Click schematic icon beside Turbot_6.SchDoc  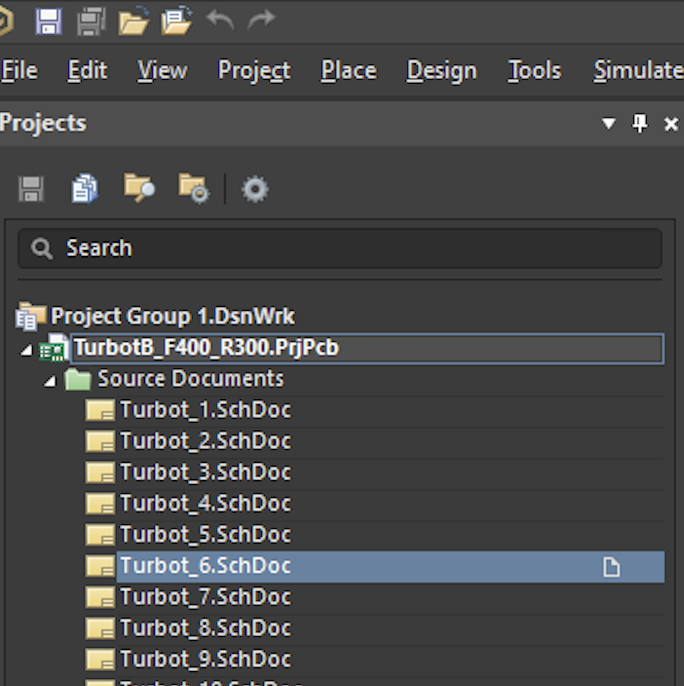click(x=100, y=566)
